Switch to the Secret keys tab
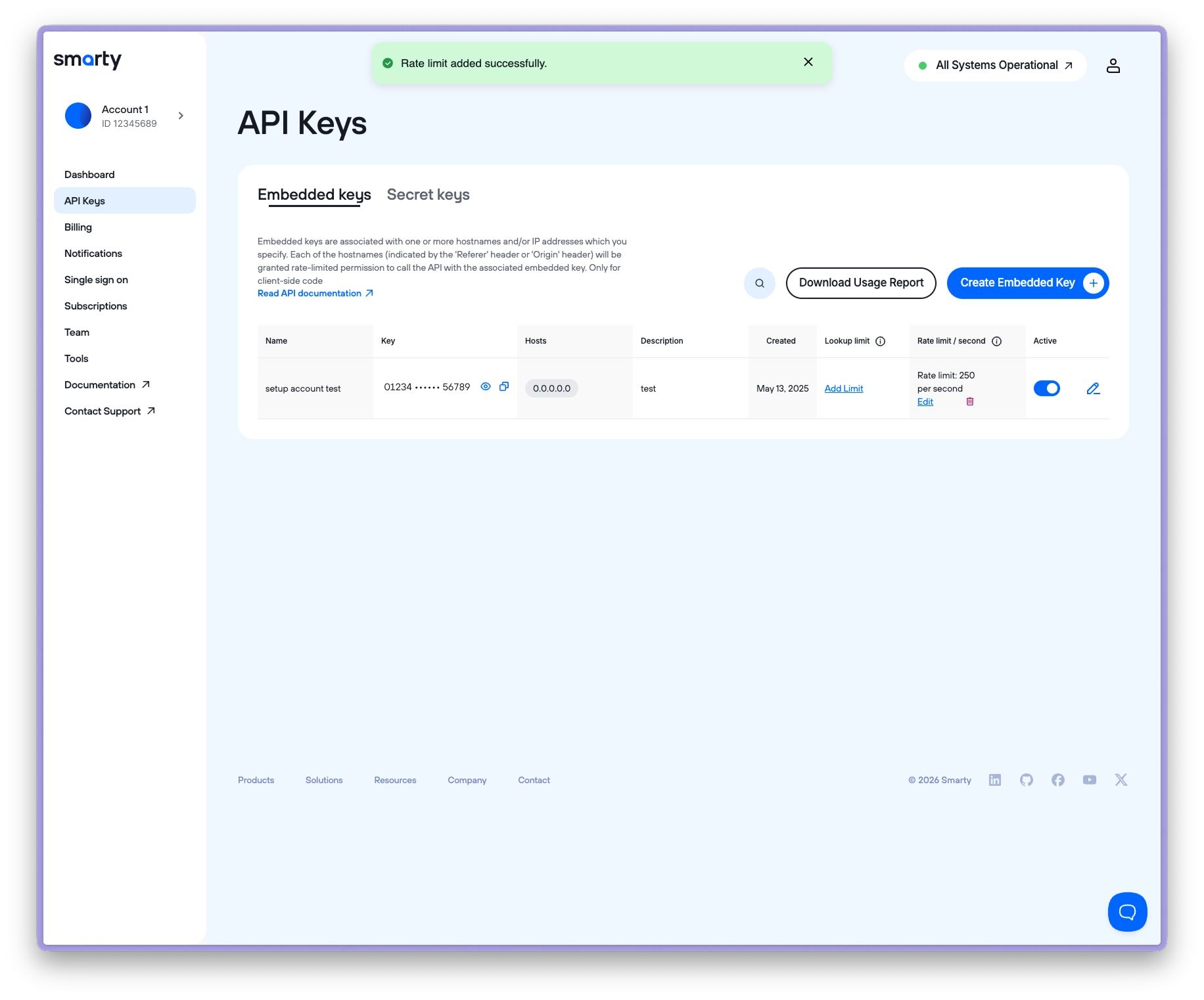Image resolution: width=1204 pixels, height=1000 pixels. 428,194
